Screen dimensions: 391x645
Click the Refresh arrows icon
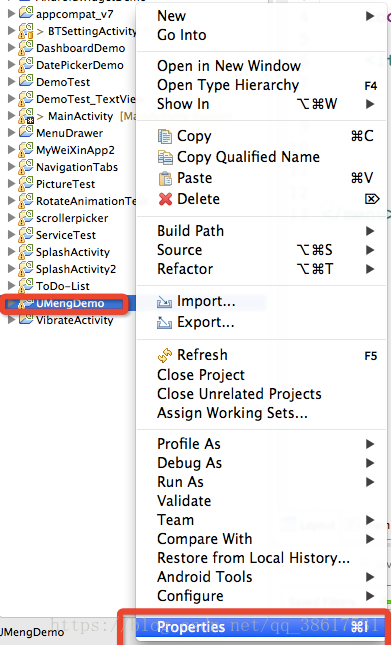pos(165,355)
